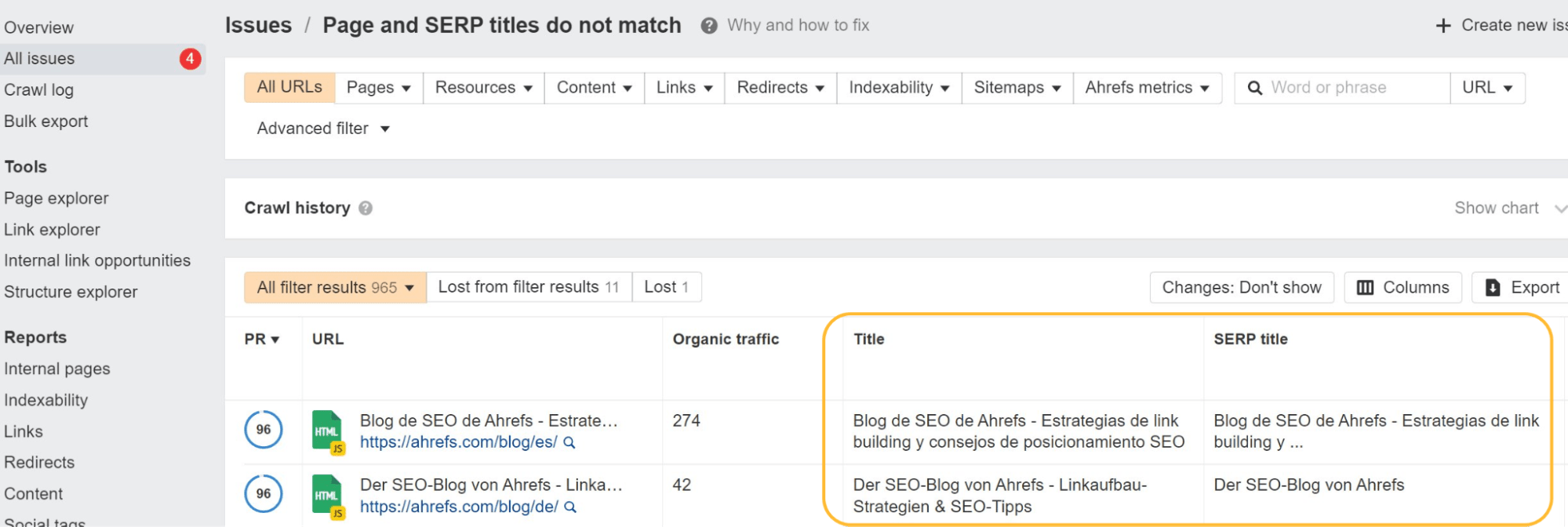Open the Advanced filter options
Viewport: 1568px width, 527px height.
[x=322, y=128]
